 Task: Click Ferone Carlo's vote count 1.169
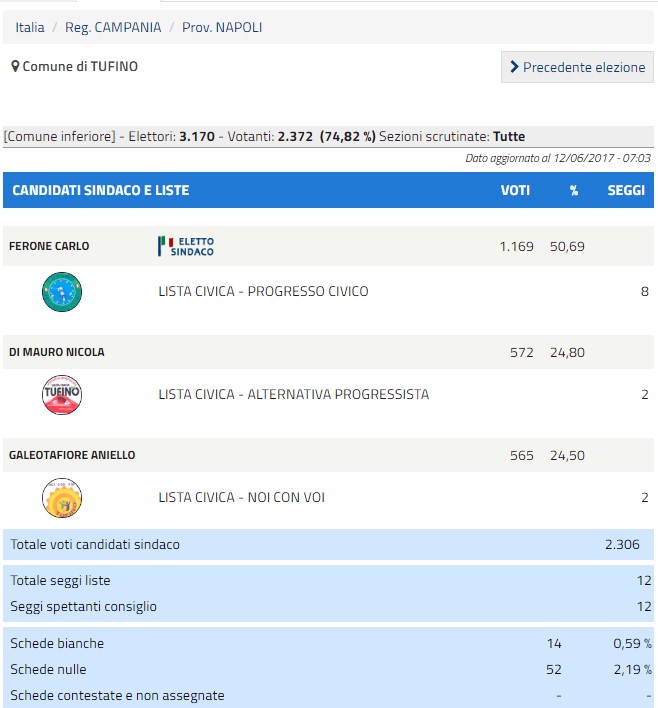(x=517, y=246)
